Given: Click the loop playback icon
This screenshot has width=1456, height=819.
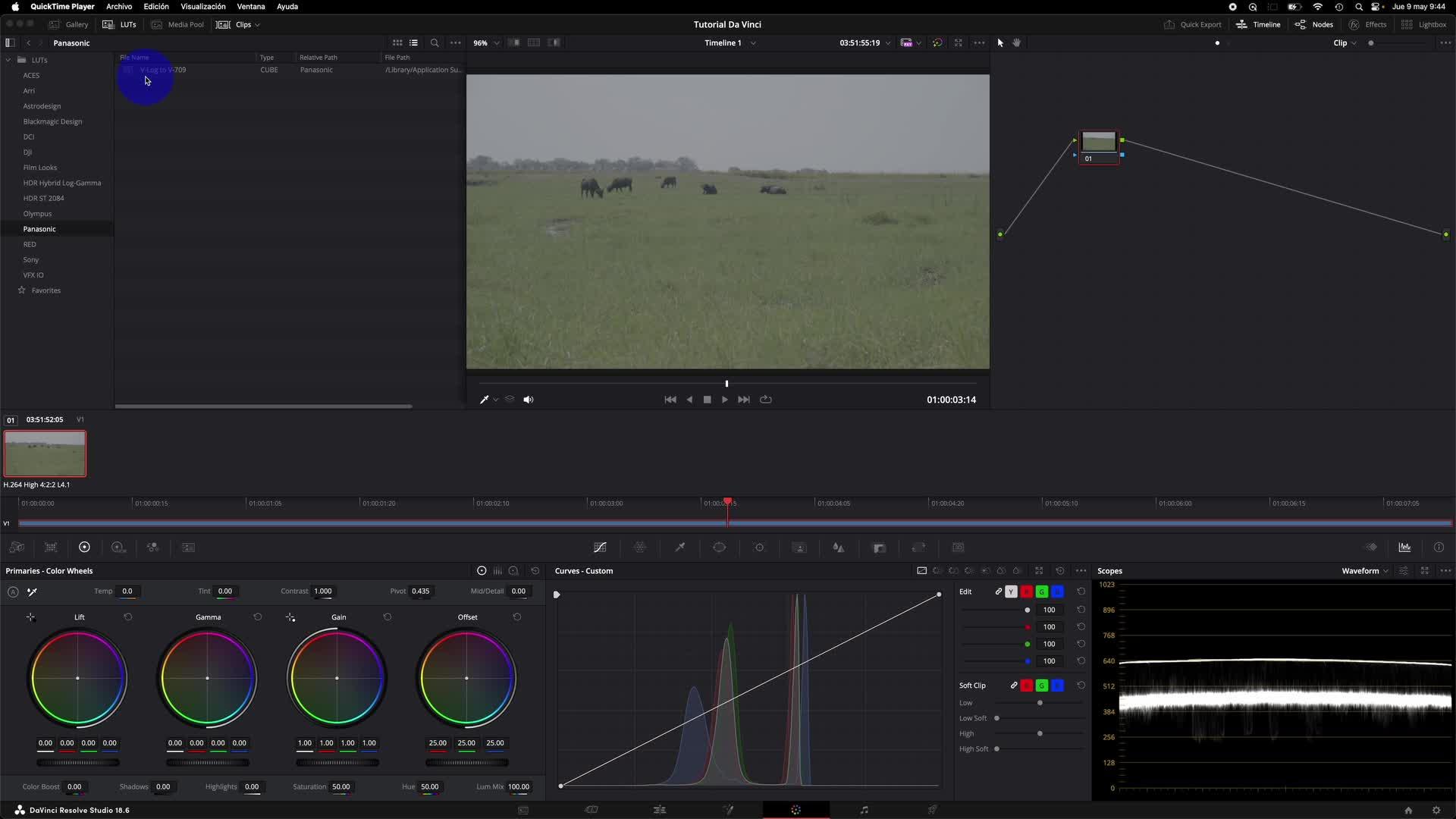Looking at the screenshot, I should coord(766,400).
